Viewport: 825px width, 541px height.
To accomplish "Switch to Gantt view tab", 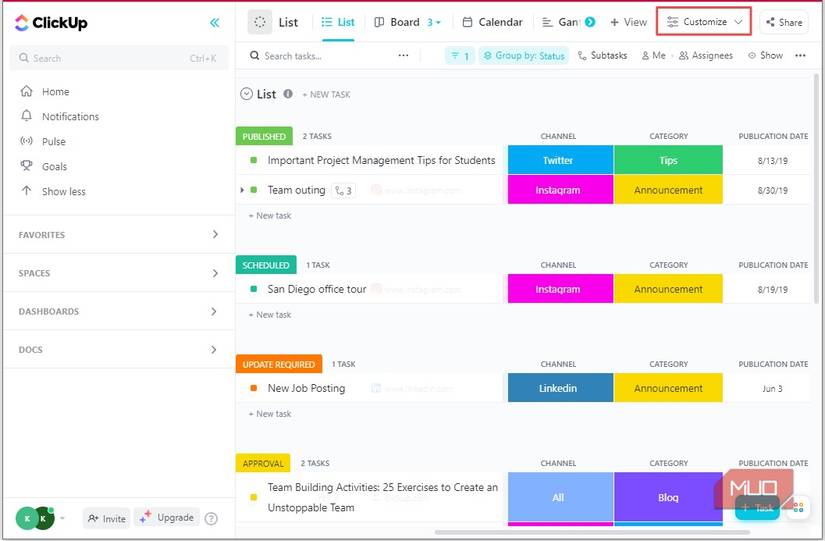I will [x=561, y=22].
